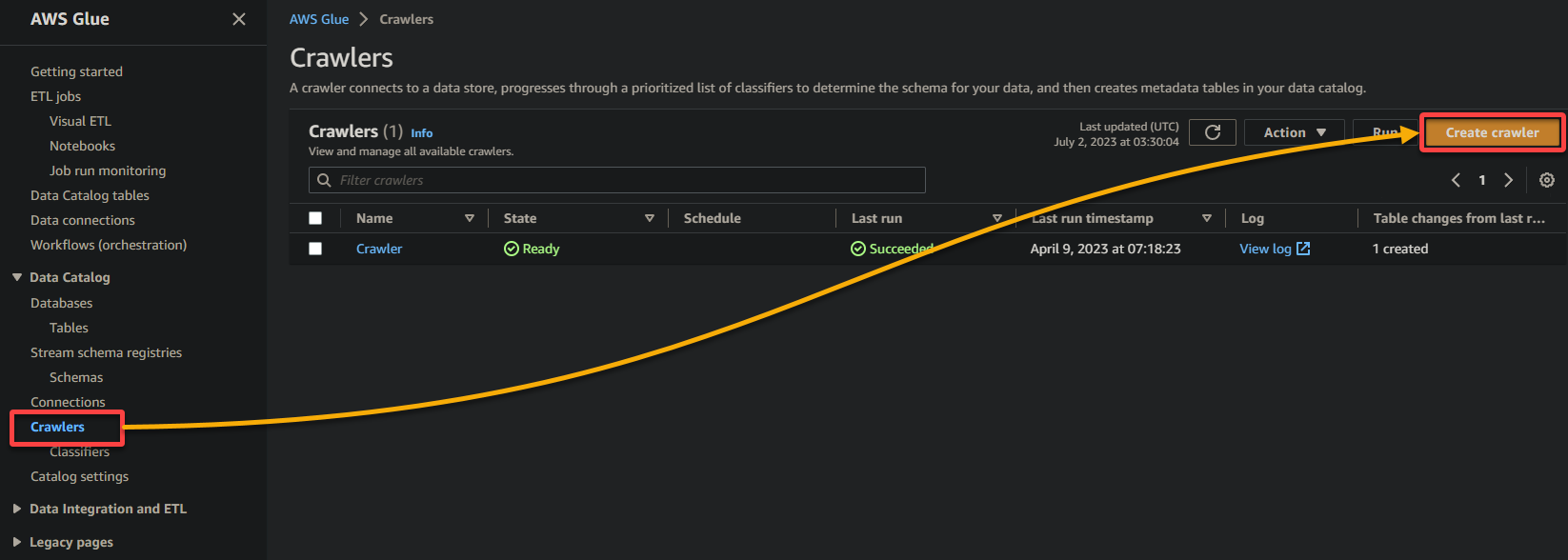Expand Data Integration and ETL section
The height and width of the screenshot is (560, 1568).
tap(17, 509)
